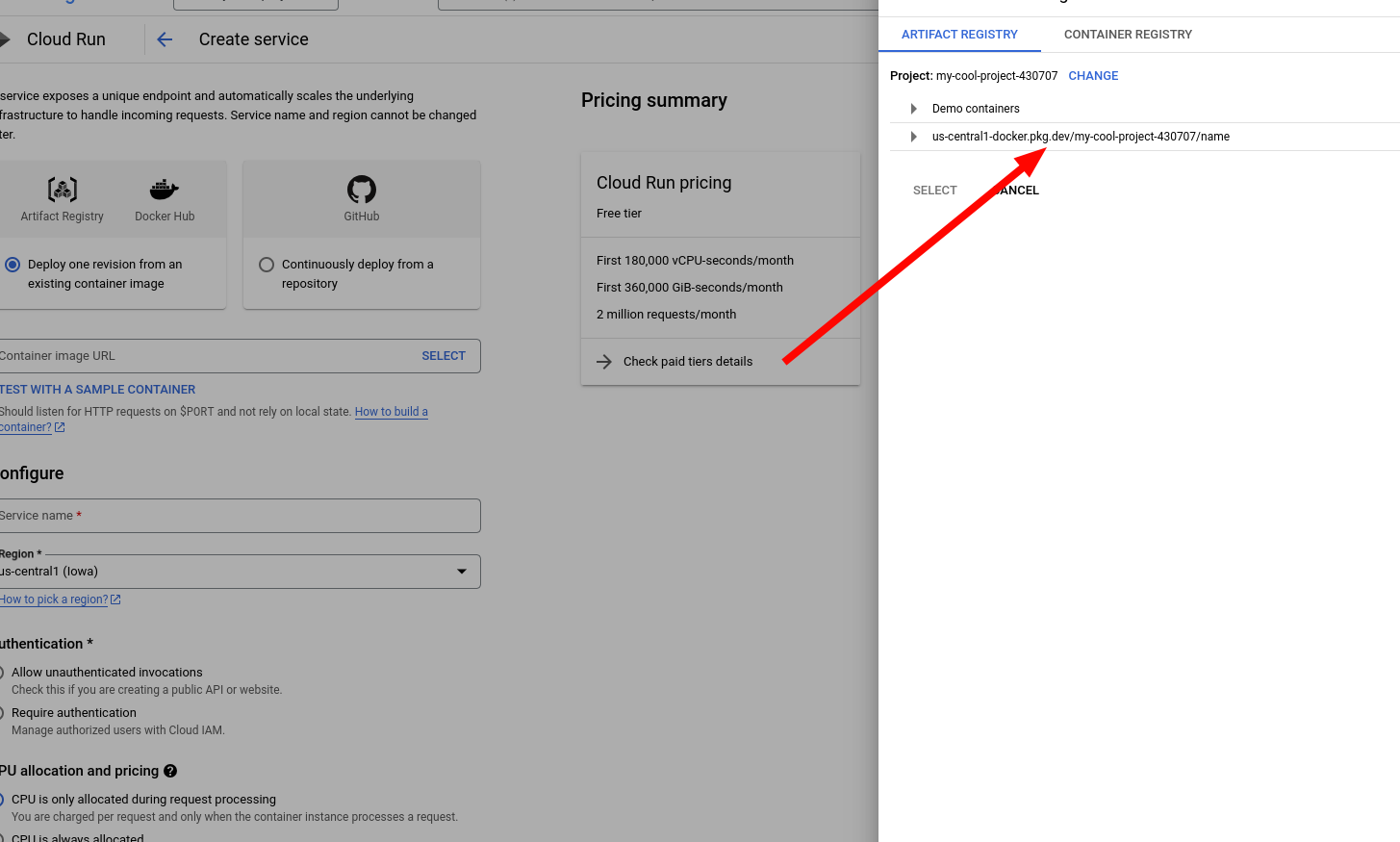This screenshot has width=1400, height=842.
Task: Click the GitHub logo icon
Action: coord(362,189)
